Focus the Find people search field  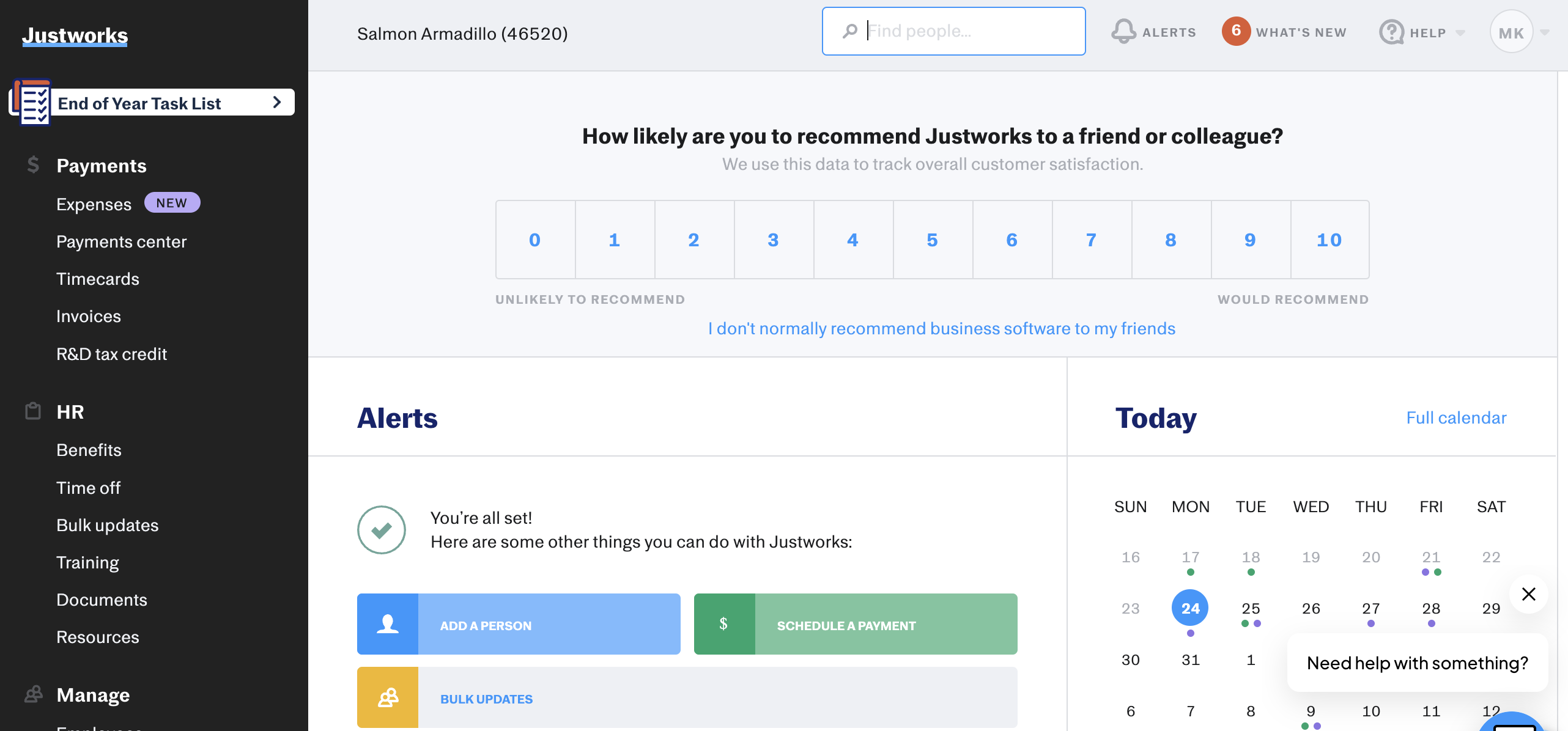954,31
